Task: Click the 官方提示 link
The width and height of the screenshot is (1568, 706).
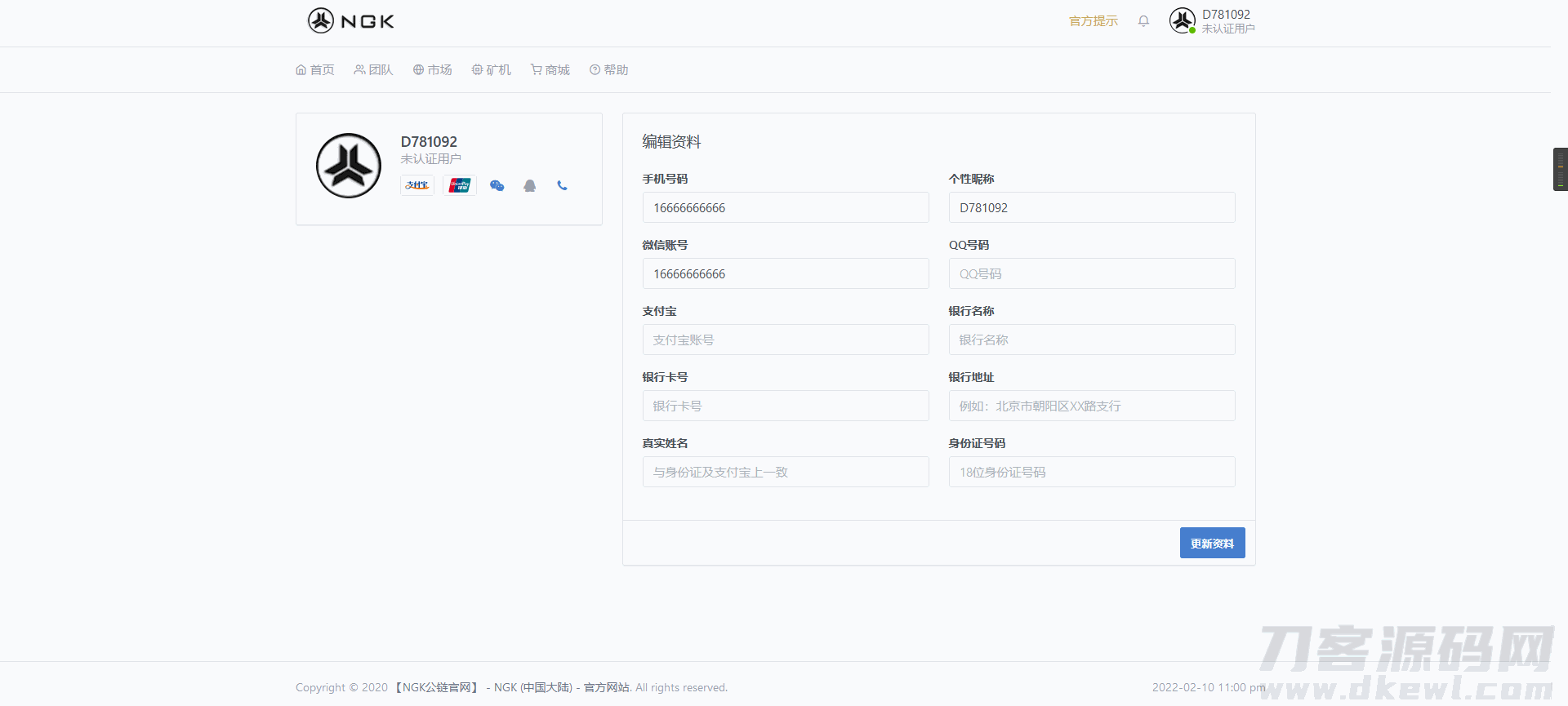Action: coord(1093,21)
